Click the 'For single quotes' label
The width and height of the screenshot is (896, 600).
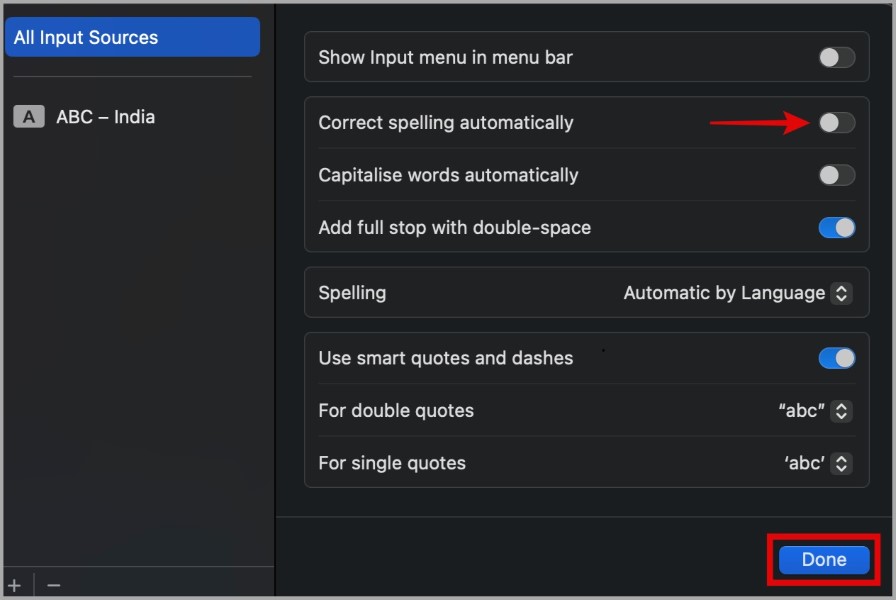pos(392,463)
